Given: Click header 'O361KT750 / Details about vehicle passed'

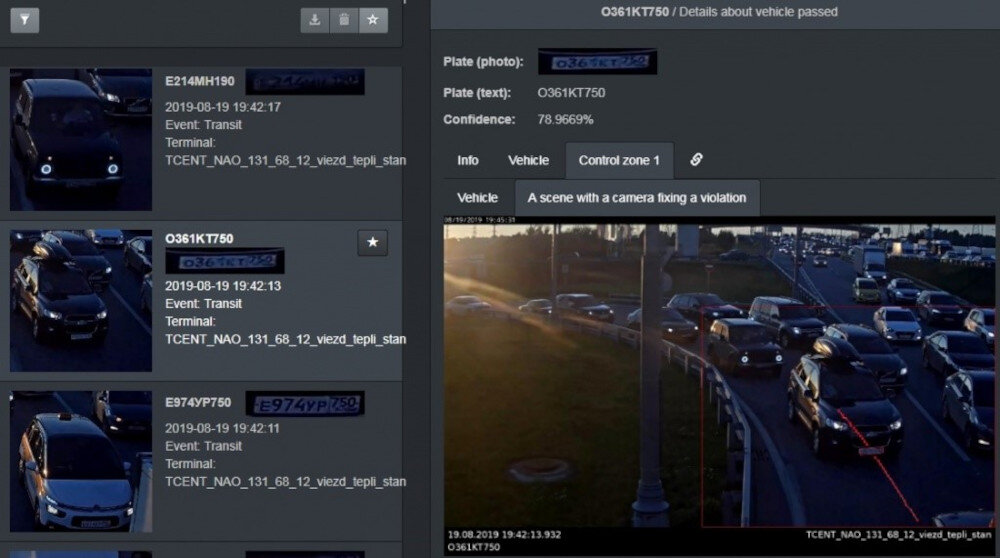Looking at the screenshot, I should pos(719,11).
